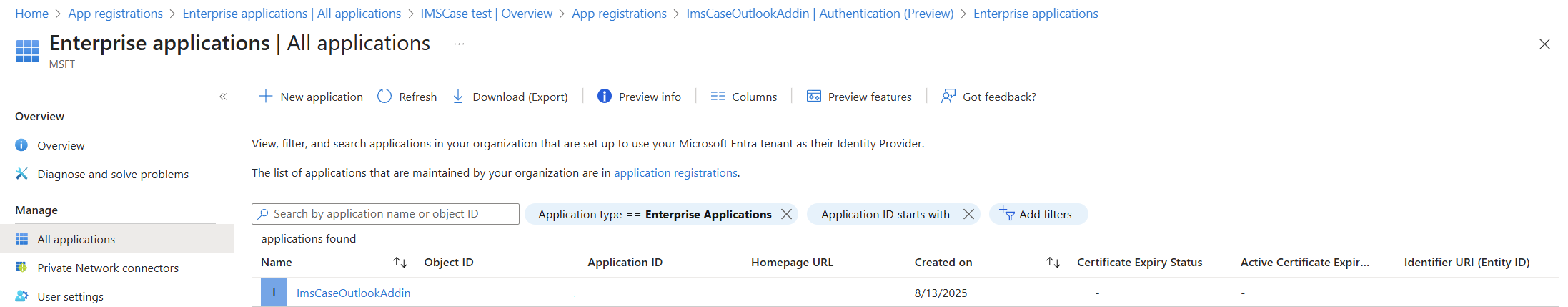Viewport: 1568px width, 307px height.
Task: Click Identifier URI (Entity ID) column header
Action: click(x=1467, y=263)
